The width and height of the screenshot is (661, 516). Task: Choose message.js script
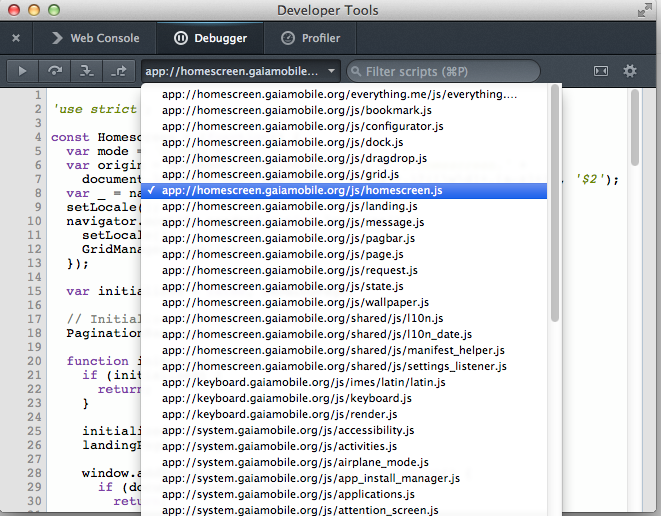coord(344,222)
